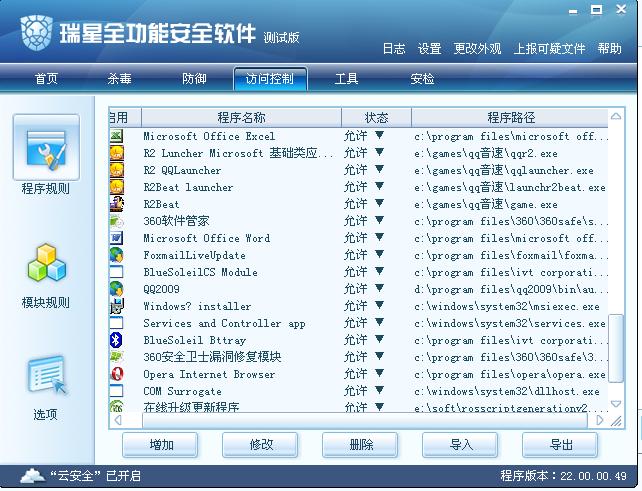Open the 选项 options list icon
The height and width of the screenshot is (491, 642).
[46, 375]
